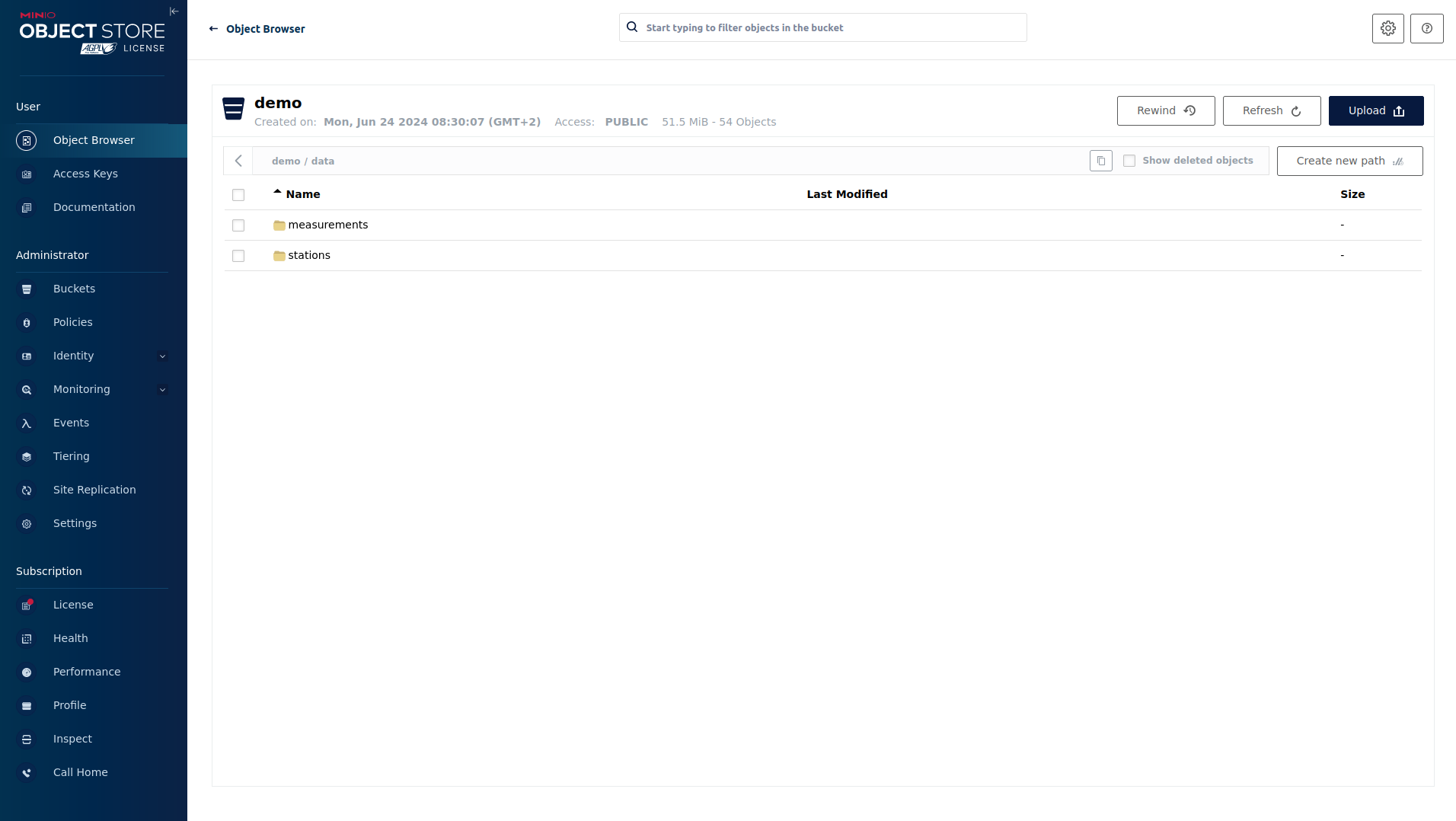The height and width of the screenshot is (821, 1456).
Task: Tick the select-all checkbox in table header
Action: [x=238, y=195]
